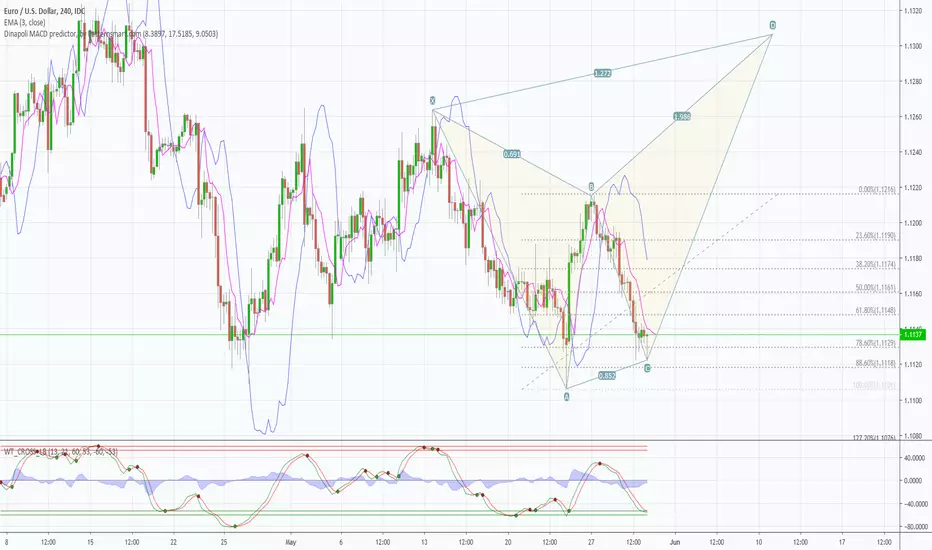
Task: Click 1.1180 on the price axis
Action: click(x=913, y=259)
